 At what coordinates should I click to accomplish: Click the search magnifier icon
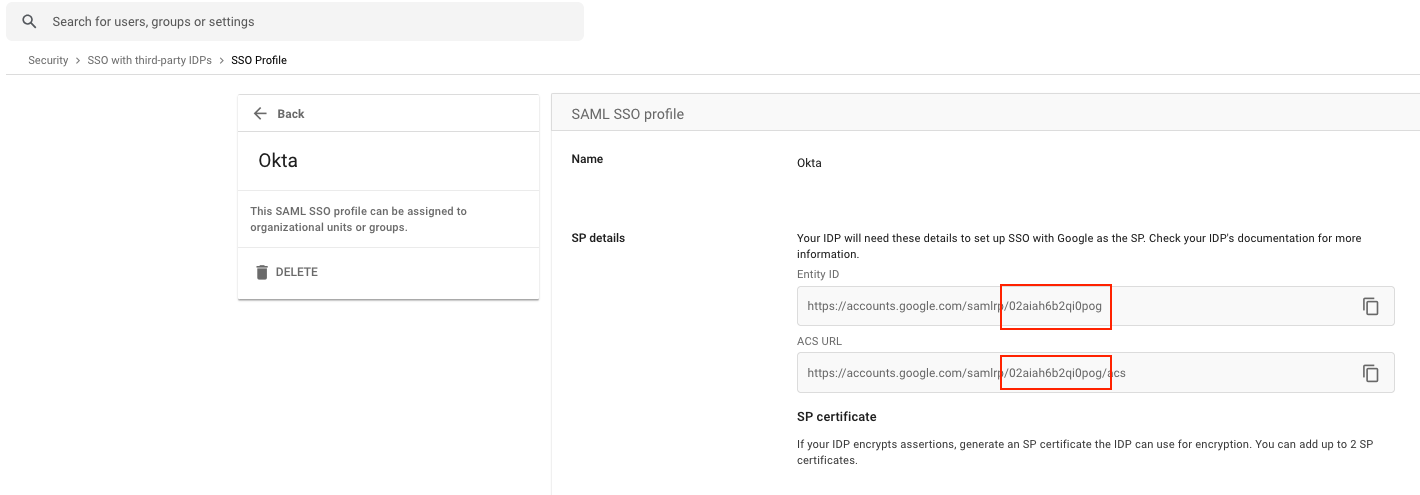[x=29, y=21]
